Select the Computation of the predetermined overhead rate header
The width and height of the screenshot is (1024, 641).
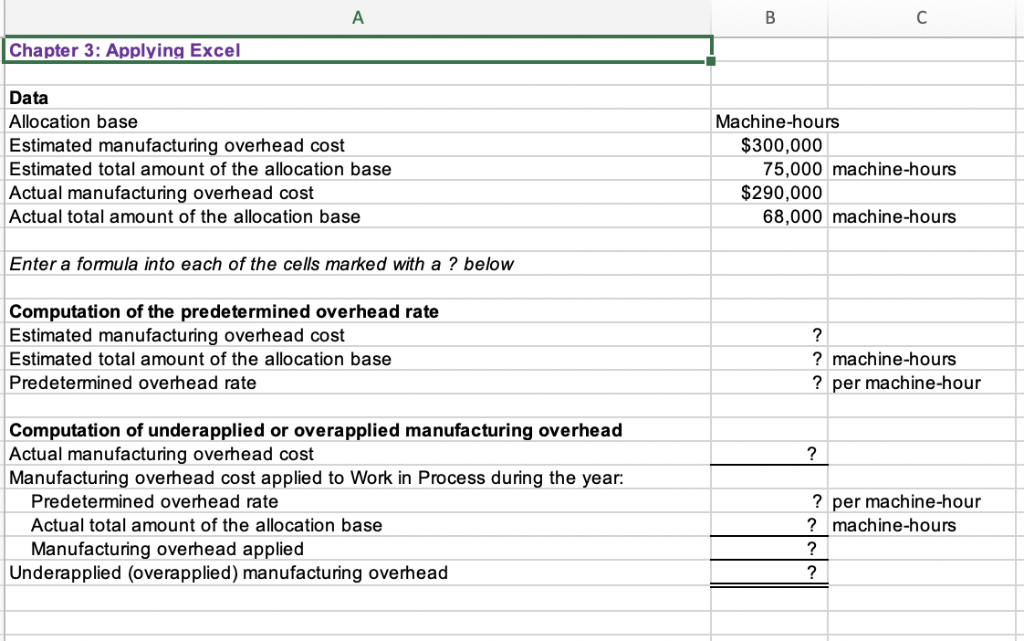pos(357,311)
